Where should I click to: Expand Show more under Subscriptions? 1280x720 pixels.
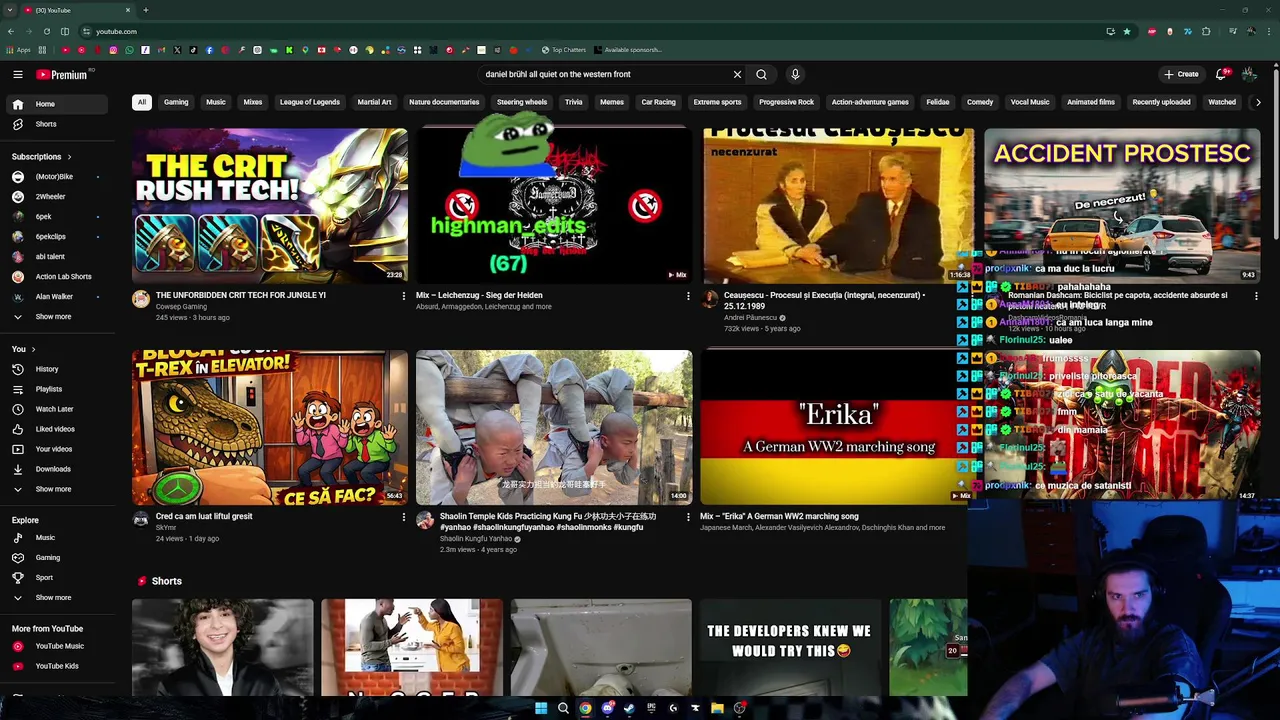[58, 317]
